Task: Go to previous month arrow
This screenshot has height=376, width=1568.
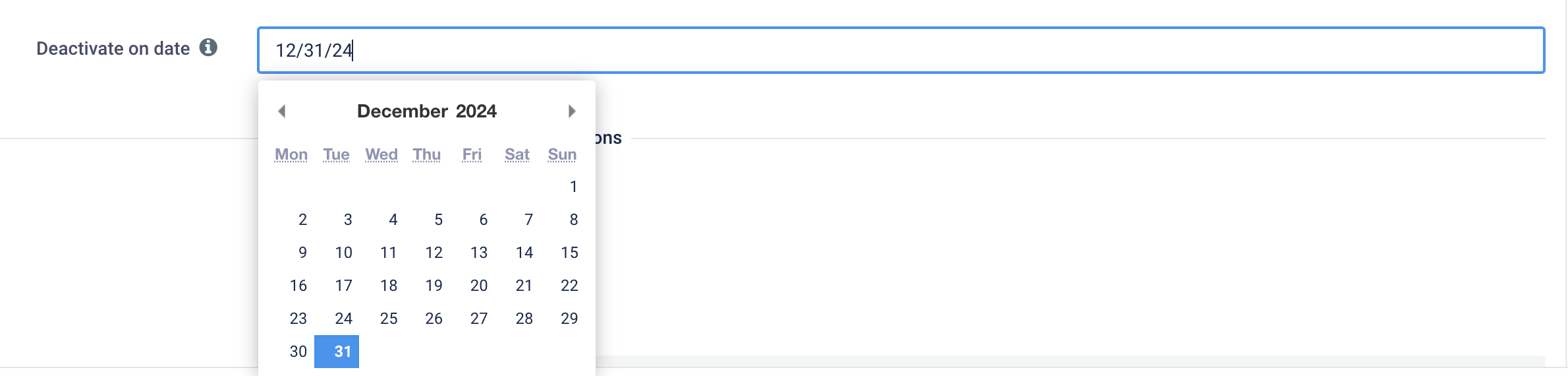Action: 282,111
